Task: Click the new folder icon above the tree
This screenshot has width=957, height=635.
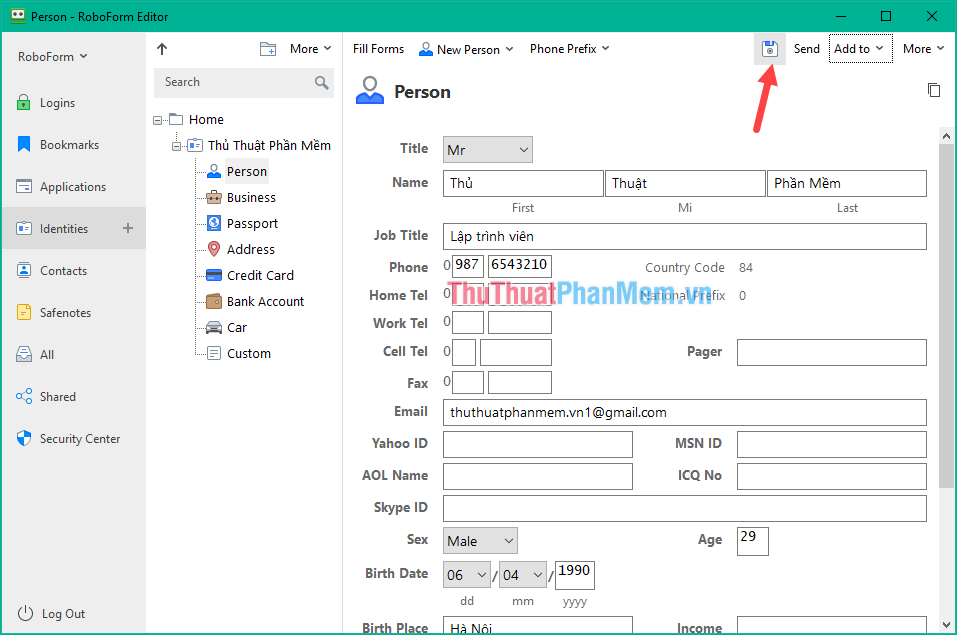Action: point(268,47)
